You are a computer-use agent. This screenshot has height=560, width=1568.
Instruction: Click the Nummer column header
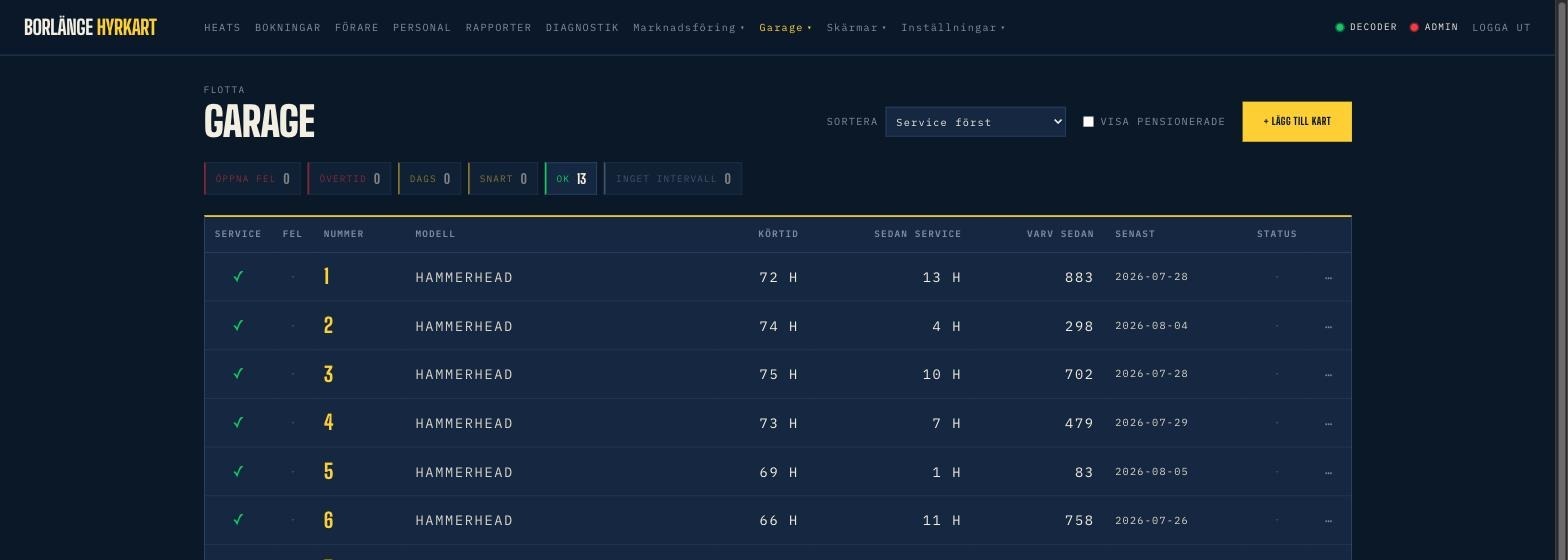(344, 234)
